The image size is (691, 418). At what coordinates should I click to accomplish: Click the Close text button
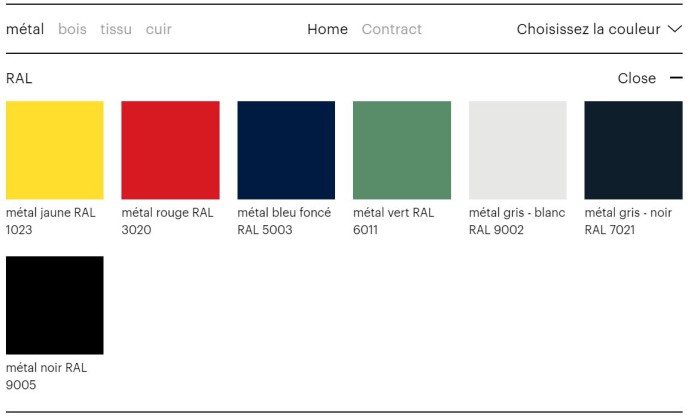(637, 78)
